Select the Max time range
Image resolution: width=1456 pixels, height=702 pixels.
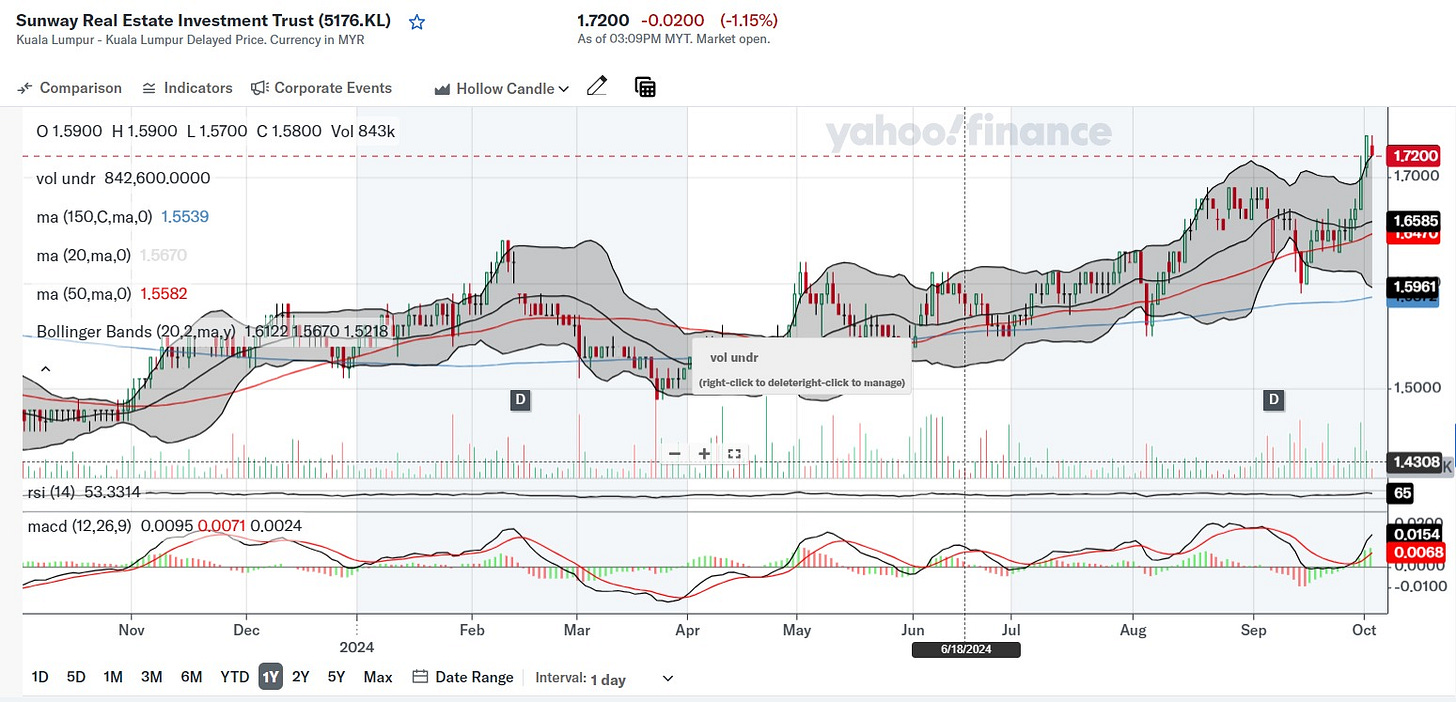(x=378, y=677)
